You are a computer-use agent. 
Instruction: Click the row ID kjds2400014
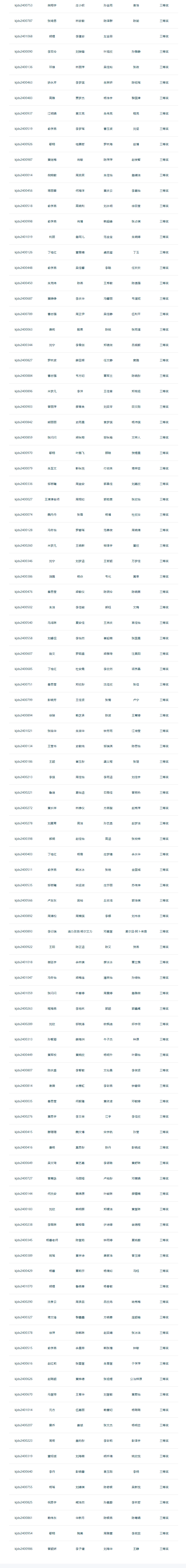tap(23, 175)
